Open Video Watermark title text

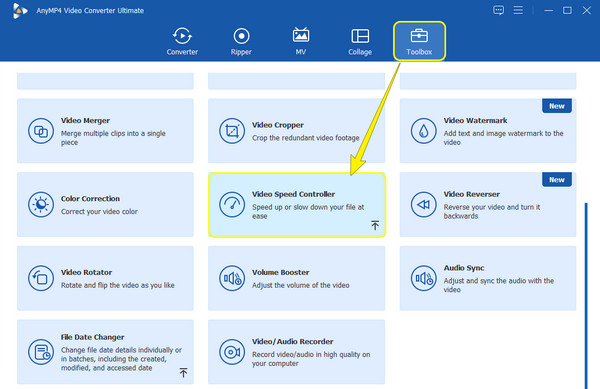point(475,120)
